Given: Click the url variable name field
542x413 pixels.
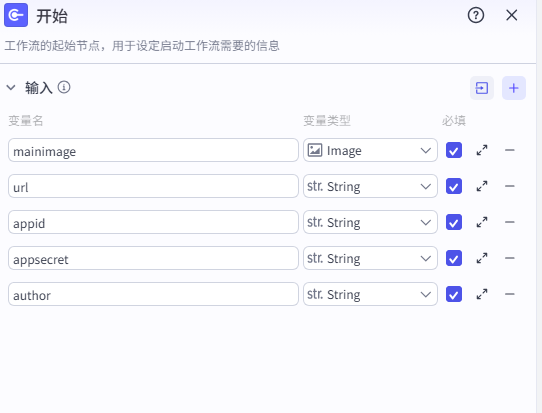Looking at the screenshot, I should 153,186.
